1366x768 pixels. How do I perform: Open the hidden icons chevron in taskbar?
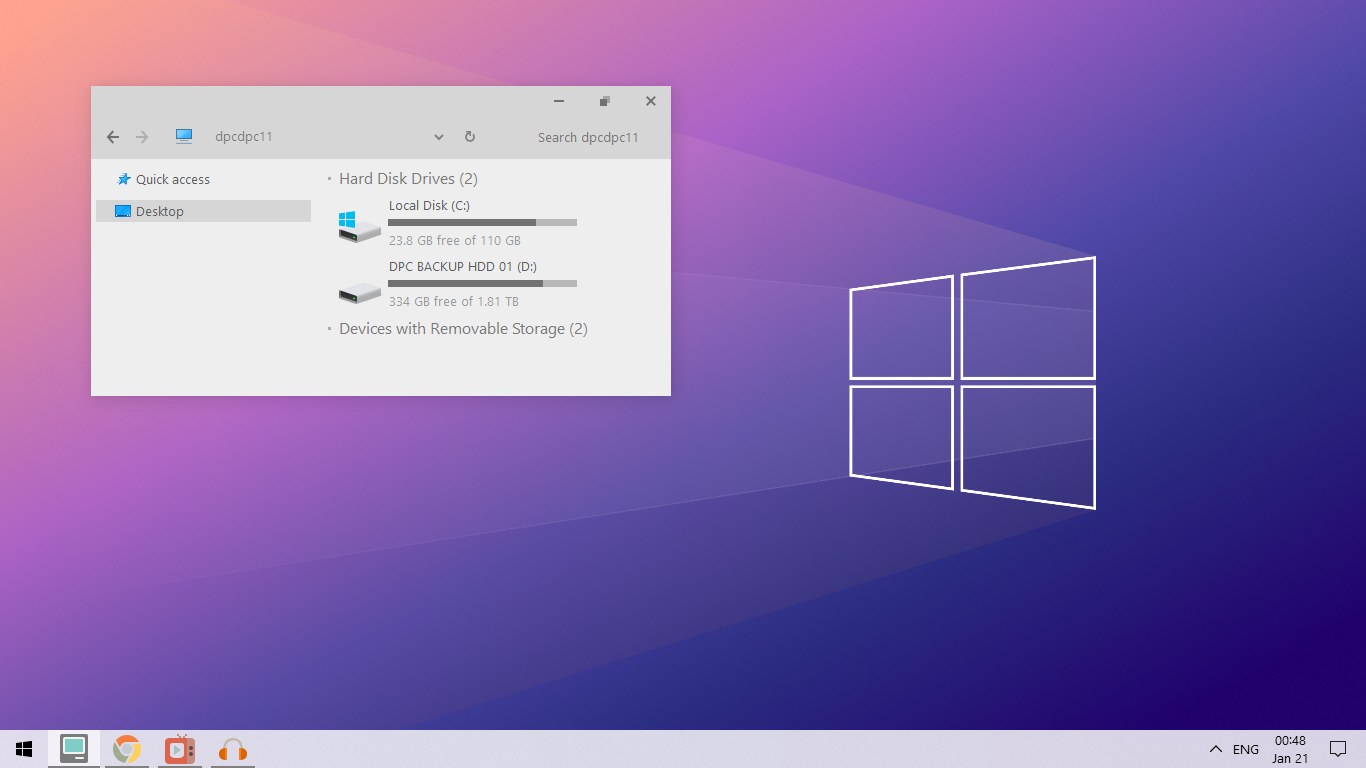pyautogui.click(x=1217, y=748)
